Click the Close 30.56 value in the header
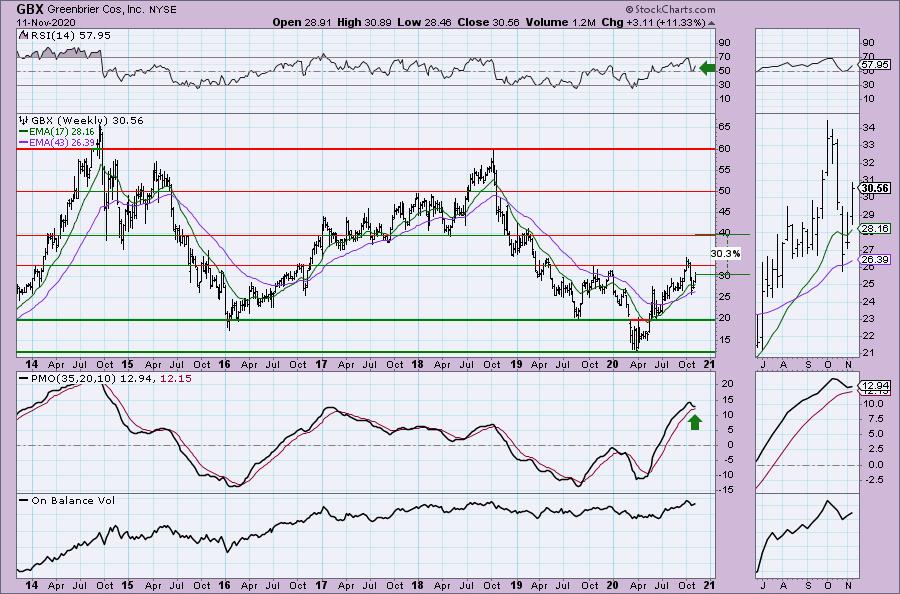This screenshot has width=900, height=594. pos(487,22)
